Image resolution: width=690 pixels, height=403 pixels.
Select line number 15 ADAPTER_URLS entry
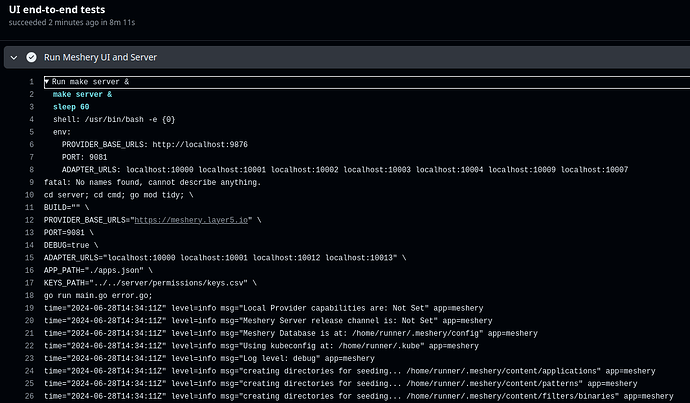point(29,258)
